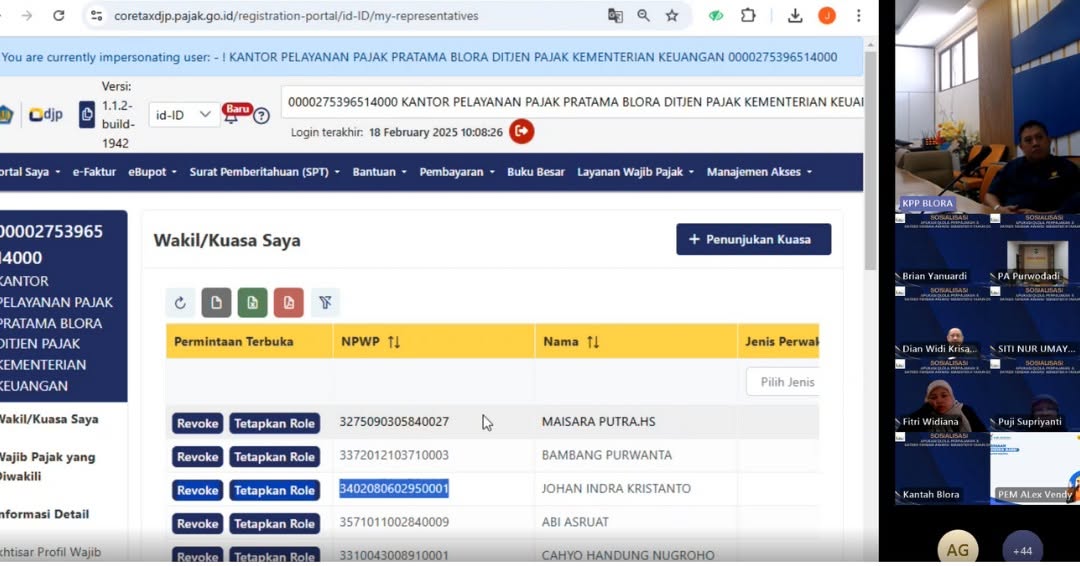Revoke JOHAN INDRA KRISTANTO representative
The image size is (1080, 566).
point(198,490)
